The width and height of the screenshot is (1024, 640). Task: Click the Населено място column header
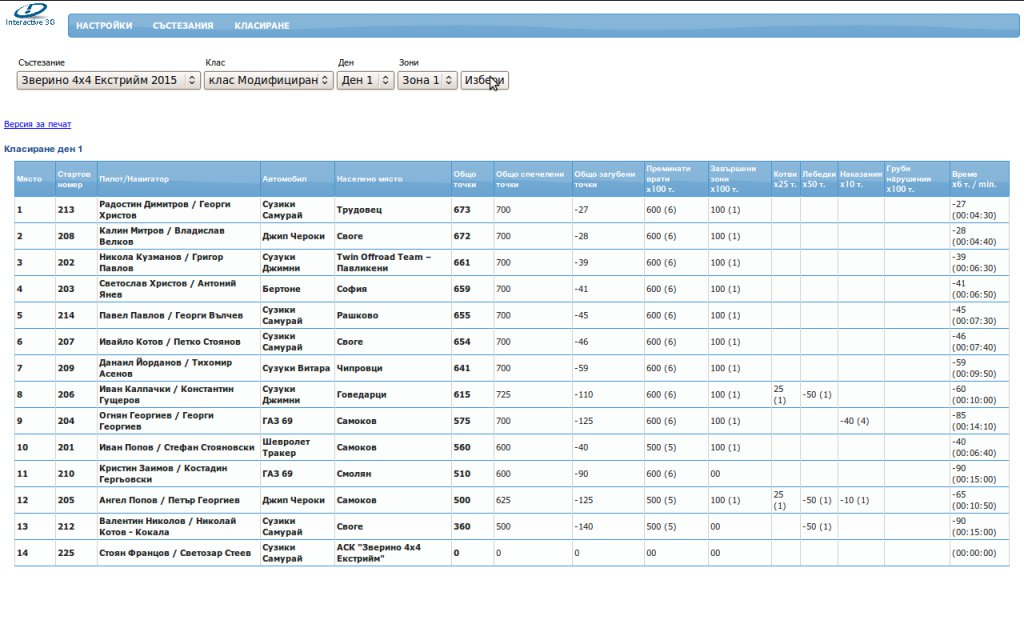[x=370, y=179]
